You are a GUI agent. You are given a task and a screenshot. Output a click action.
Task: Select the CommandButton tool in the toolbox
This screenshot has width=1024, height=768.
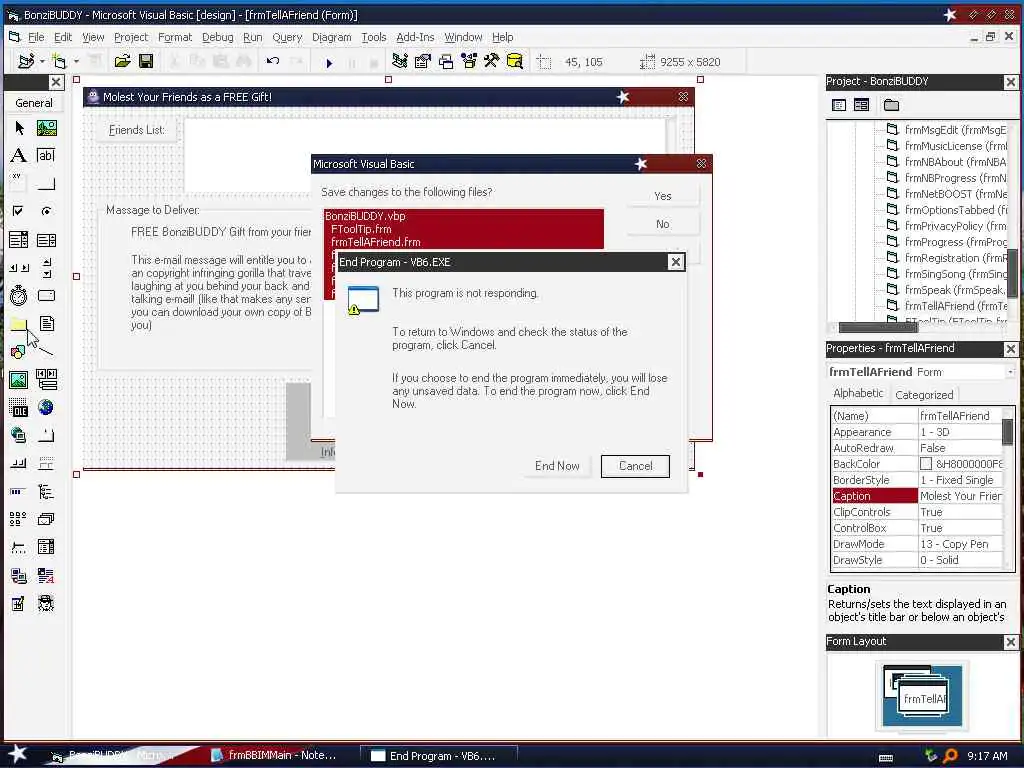point(46,184)
